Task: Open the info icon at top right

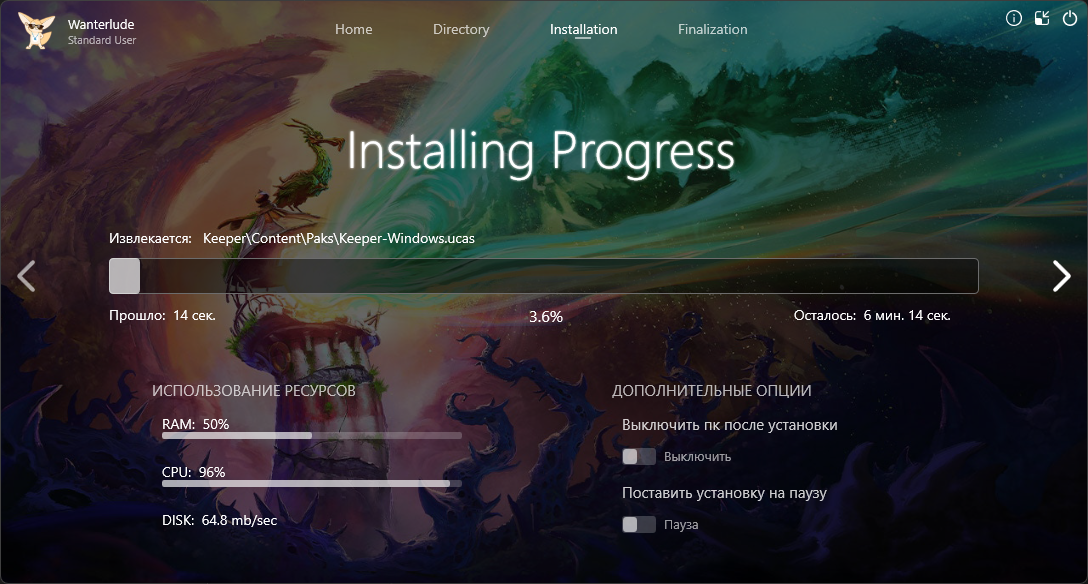Action: coord(1014,19)
